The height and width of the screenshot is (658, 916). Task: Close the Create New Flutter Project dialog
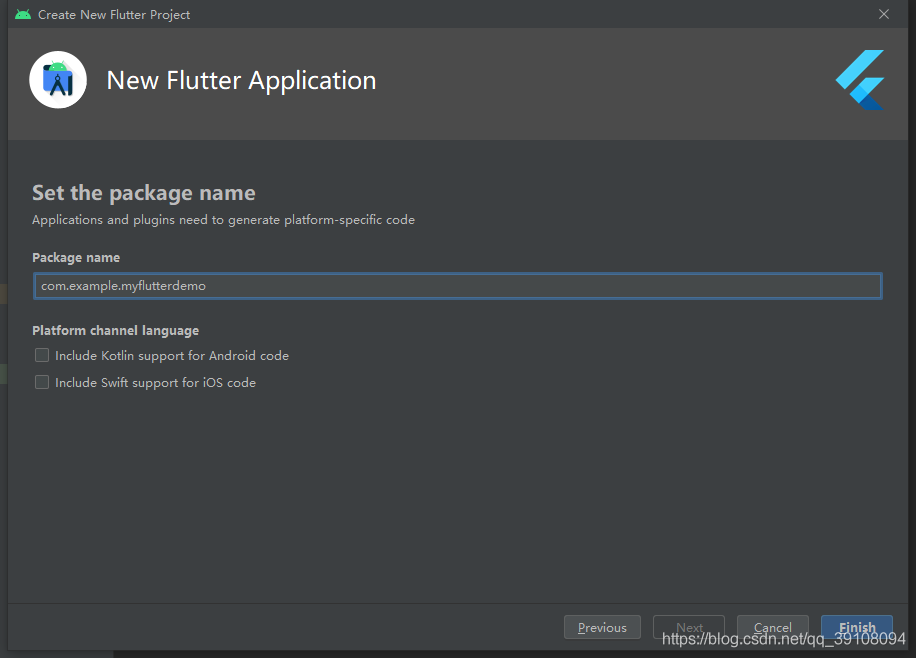(x=884, y=14)
